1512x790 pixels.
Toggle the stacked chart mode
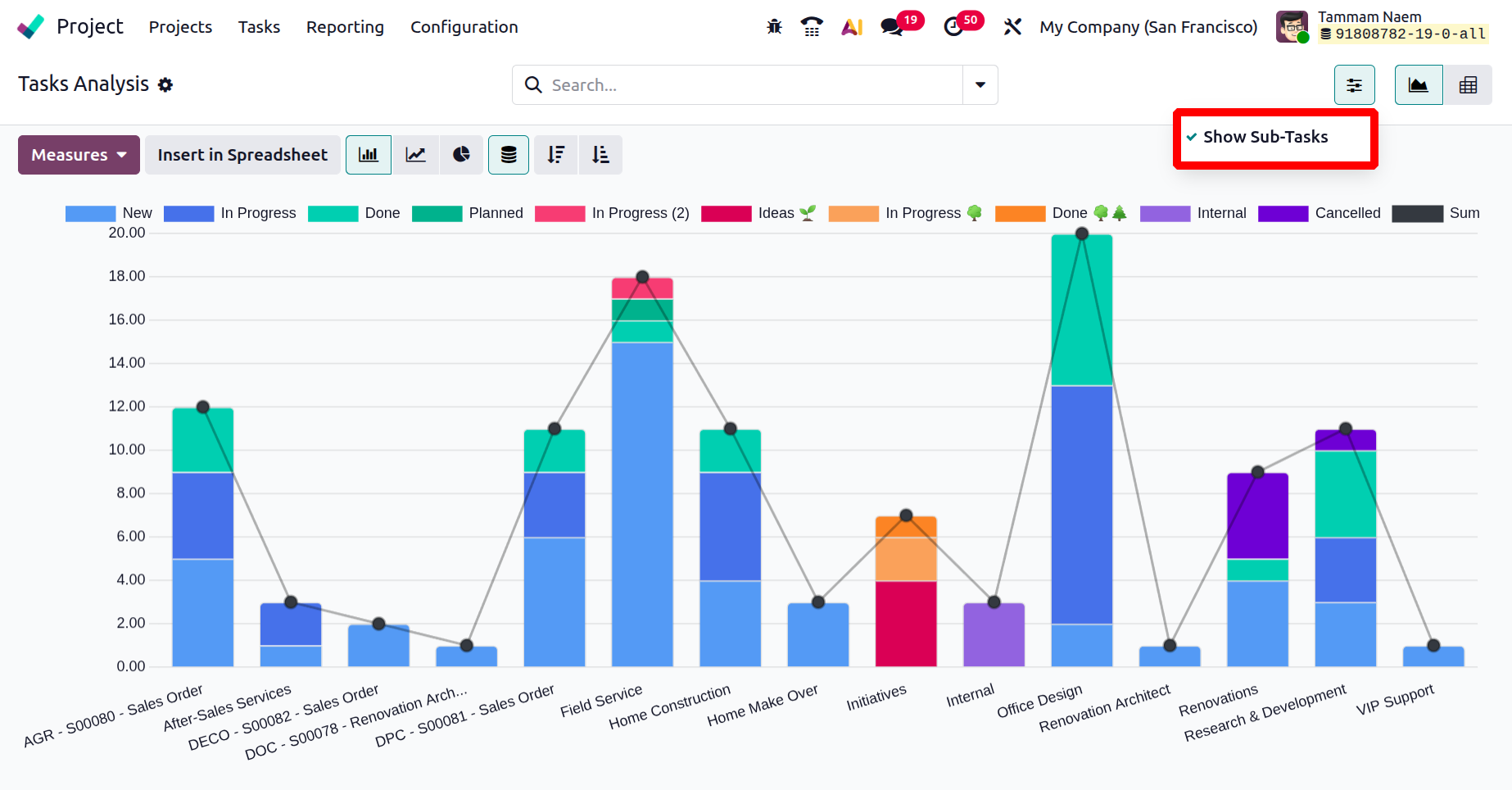(509, 155)
